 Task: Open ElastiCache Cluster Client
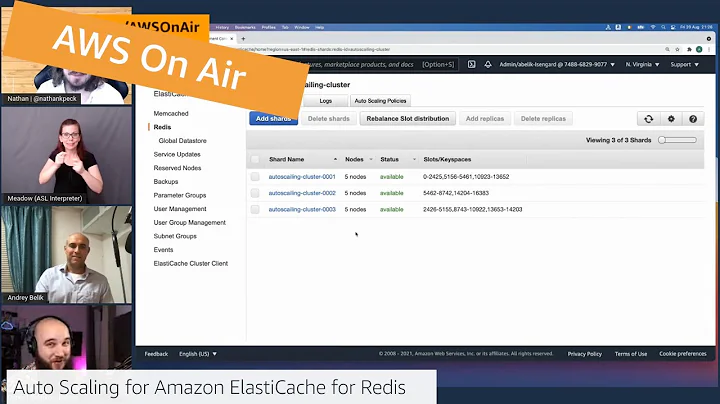(191, 264)
